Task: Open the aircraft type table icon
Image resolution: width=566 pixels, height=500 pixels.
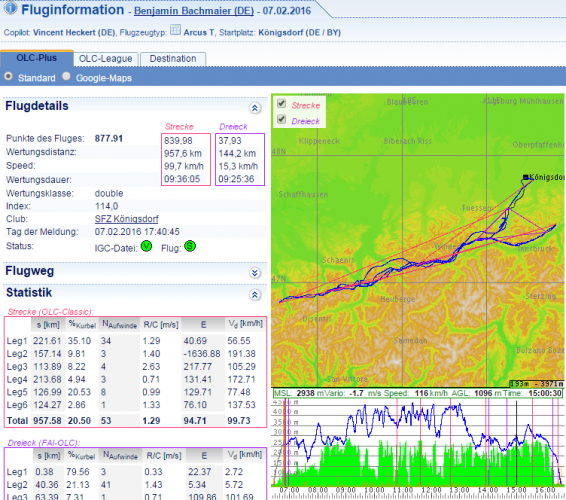Action: (175, 30)
